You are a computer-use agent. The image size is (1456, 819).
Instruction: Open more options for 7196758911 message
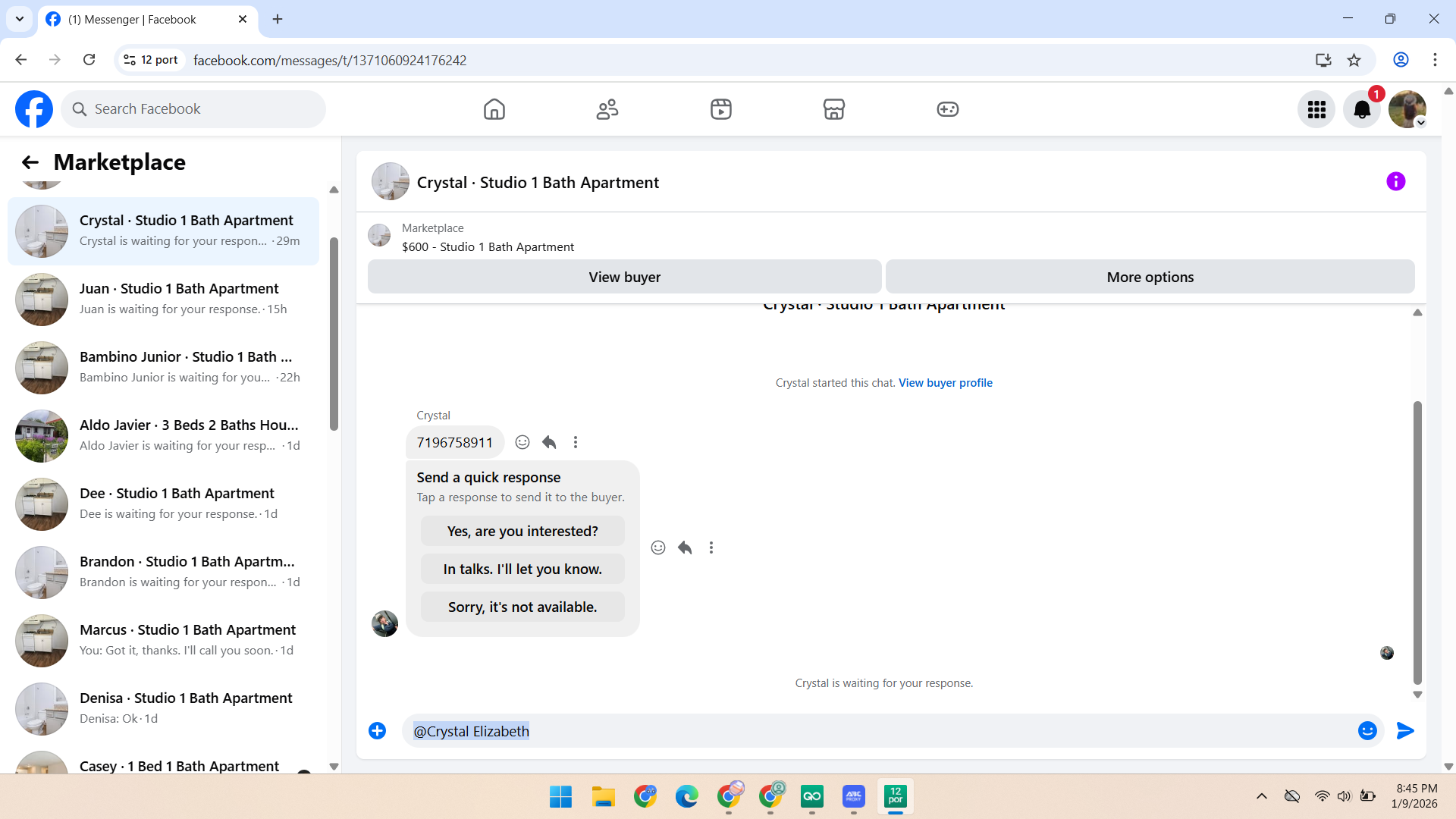[x=576, y=442]
